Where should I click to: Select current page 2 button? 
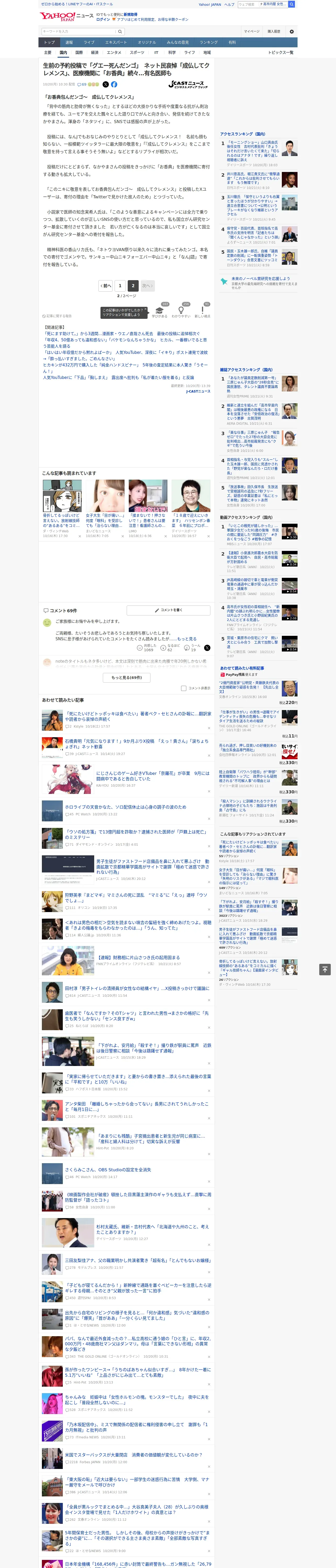[133, 285]
